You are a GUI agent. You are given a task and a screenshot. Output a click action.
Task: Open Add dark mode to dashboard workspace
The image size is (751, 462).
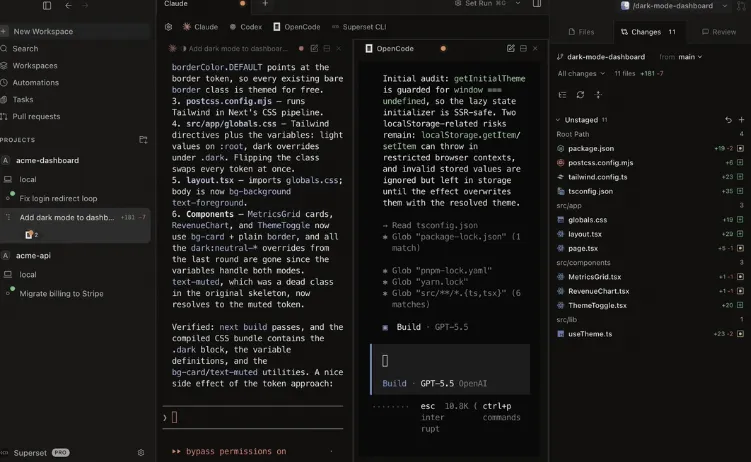[x=75, y=225]
